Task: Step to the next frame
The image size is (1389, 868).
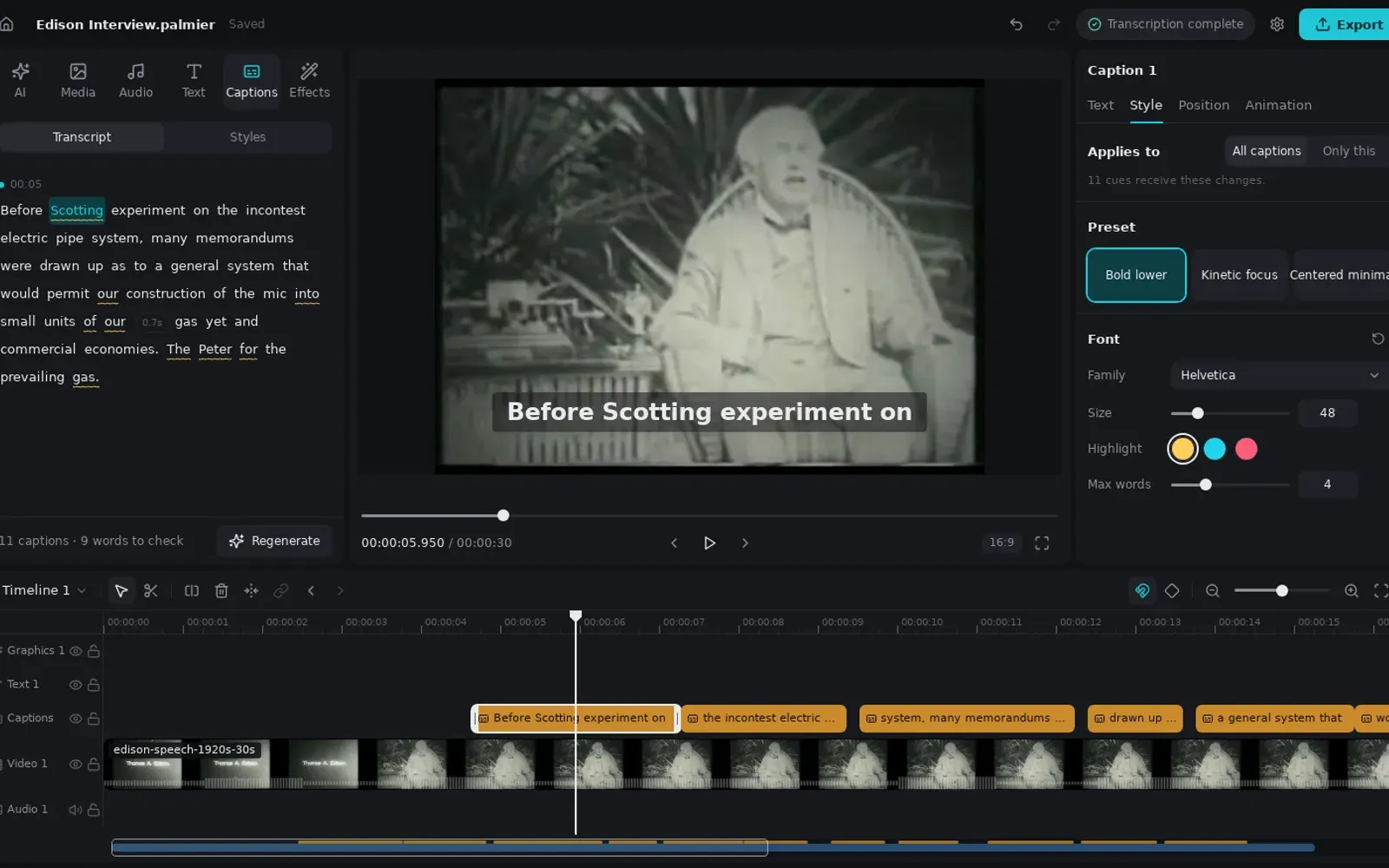Action: coord(745,542)
